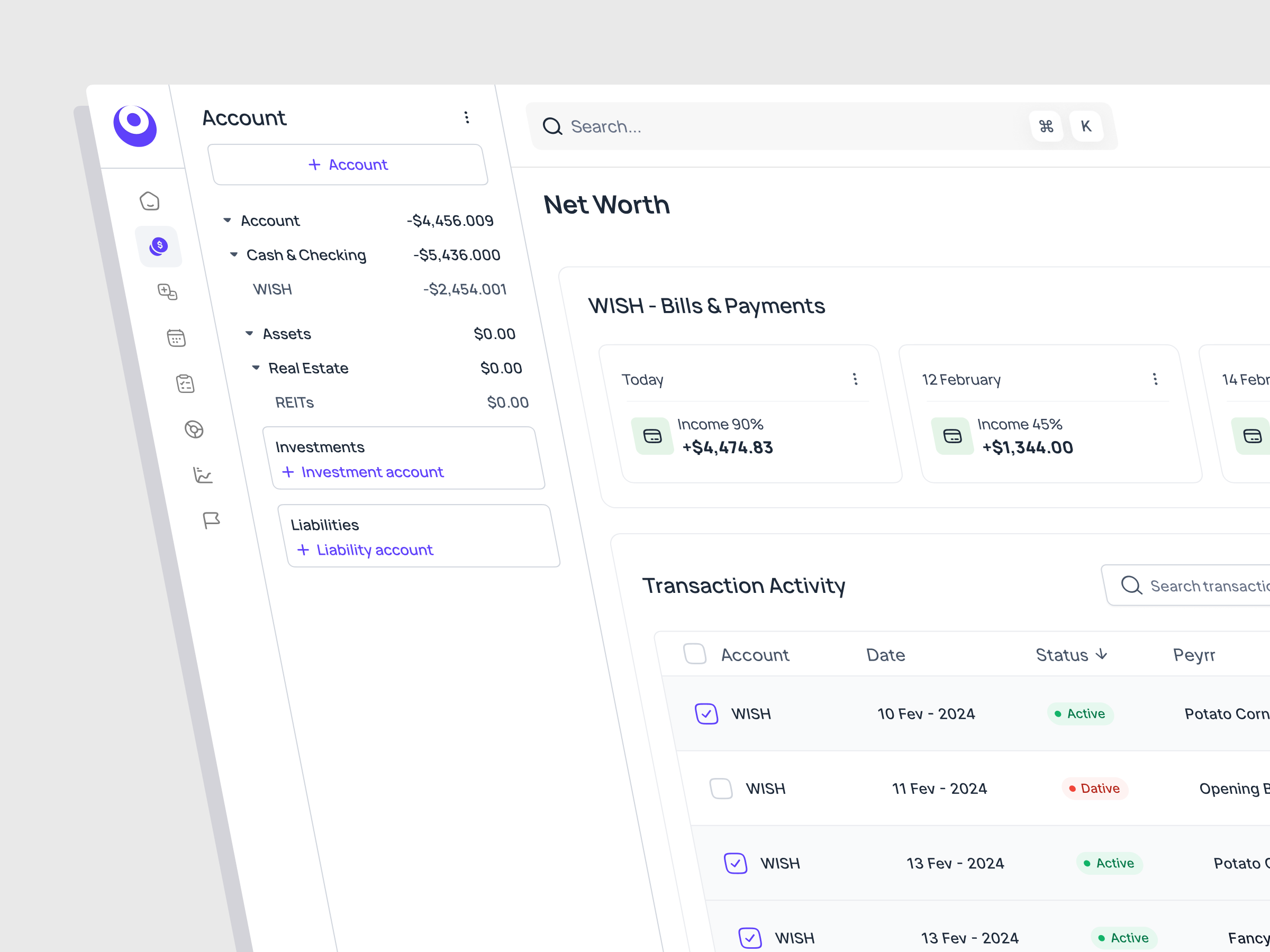Click the +$1,344.00 income amount

coord(1028,447)
